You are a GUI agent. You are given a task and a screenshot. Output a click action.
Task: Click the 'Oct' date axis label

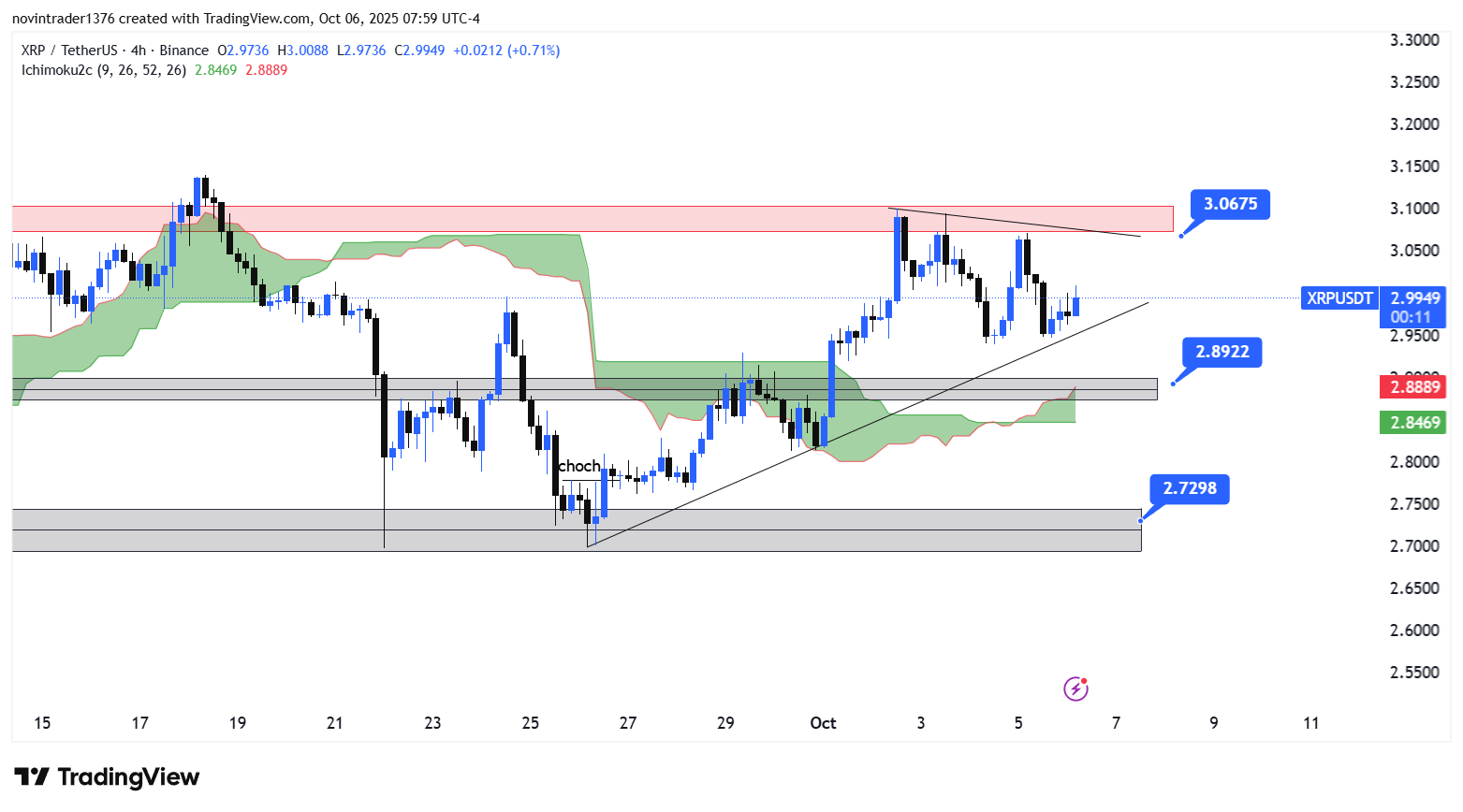[823, 723]
